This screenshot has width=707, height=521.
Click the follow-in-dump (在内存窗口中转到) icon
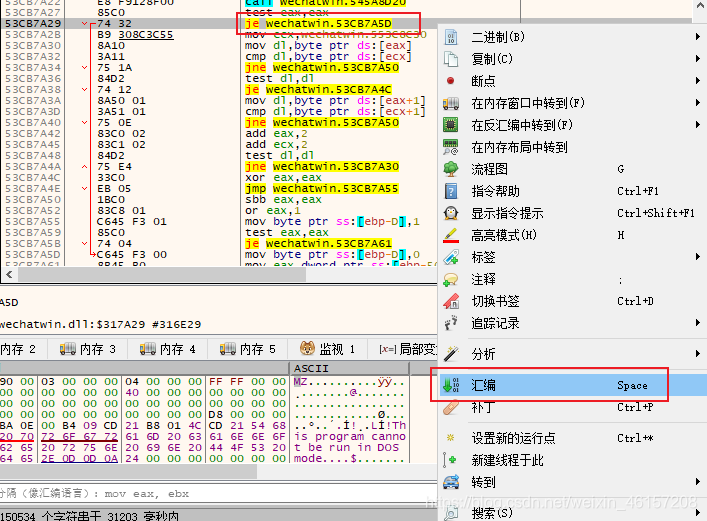coord(450,103)
